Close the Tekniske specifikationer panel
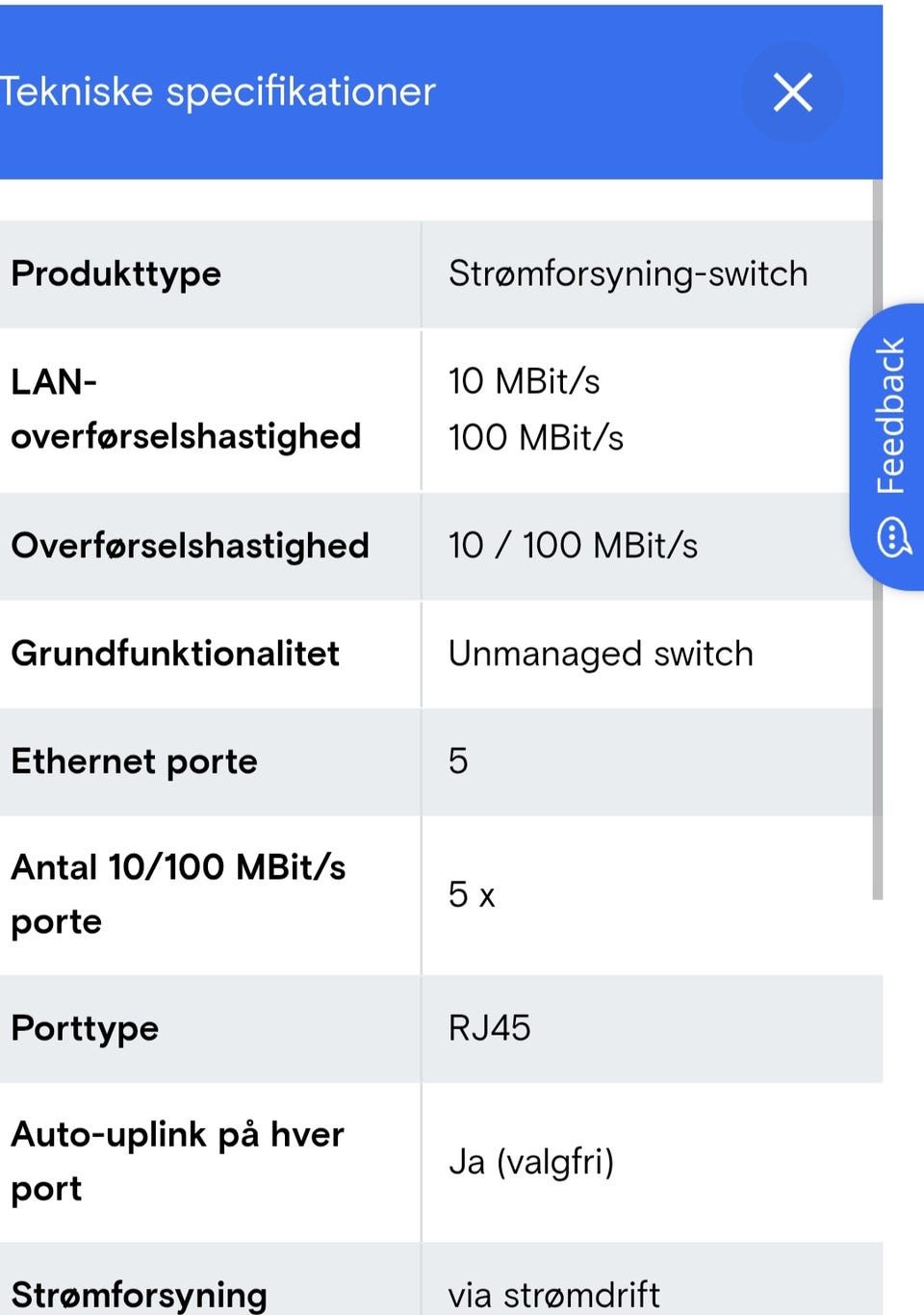This screenshot has width=924, height=1315. pos(792,92)
